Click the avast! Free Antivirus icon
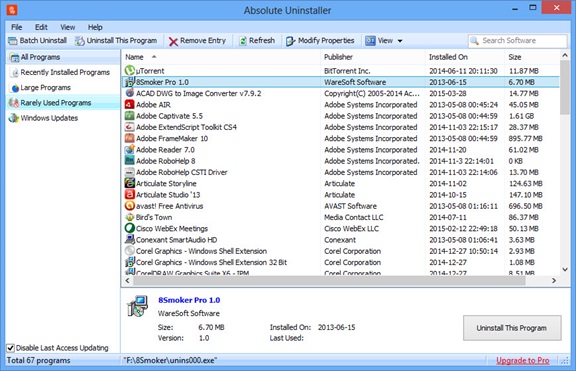The height and width of the screenshot is (371, 576). 130,206
